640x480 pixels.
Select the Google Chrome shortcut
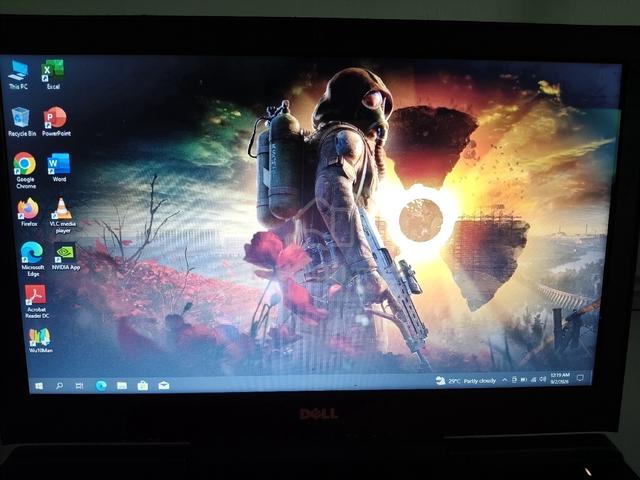(25, 171)
